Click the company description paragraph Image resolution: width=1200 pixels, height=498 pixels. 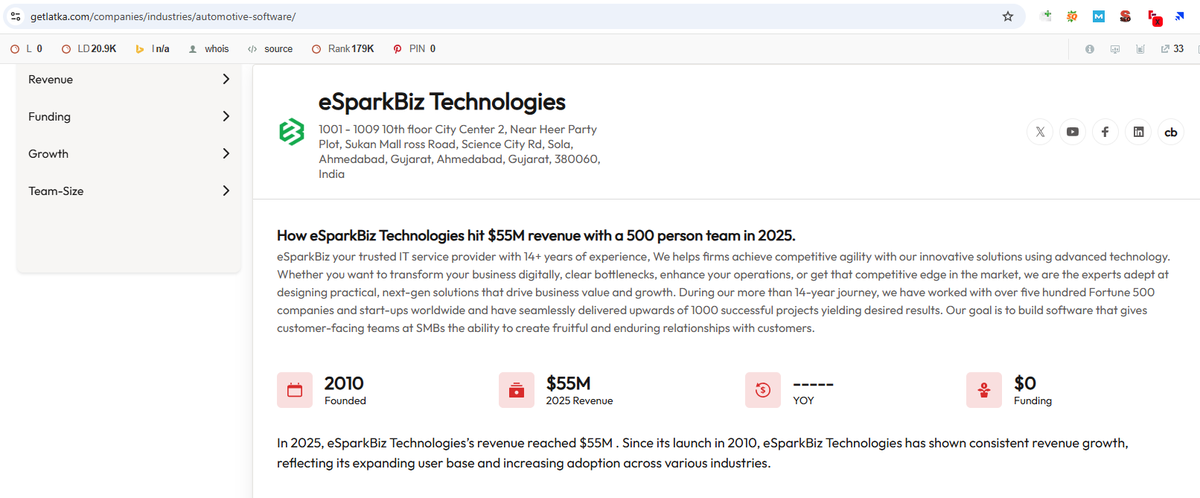tap(723, 293)
